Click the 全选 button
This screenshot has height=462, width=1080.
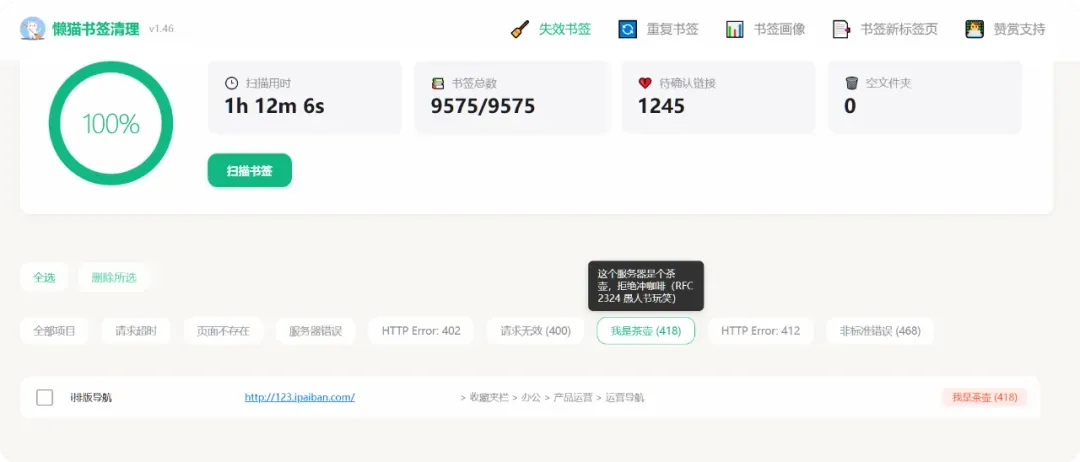[x=44, y=277]
